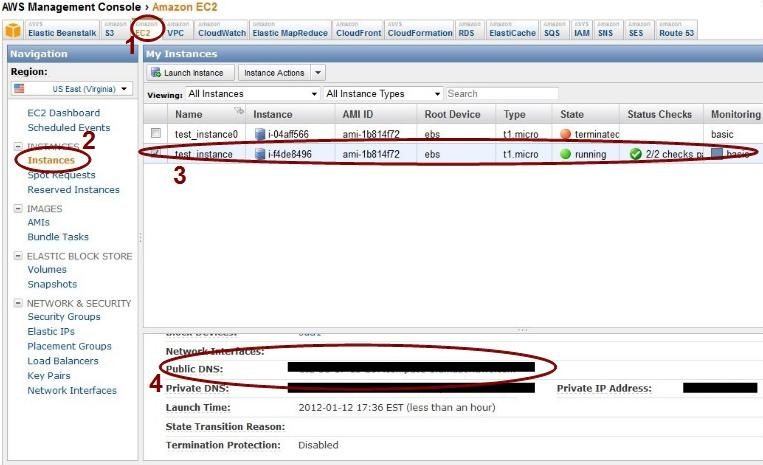Open Volumes under Elastic Block Store

47,269
